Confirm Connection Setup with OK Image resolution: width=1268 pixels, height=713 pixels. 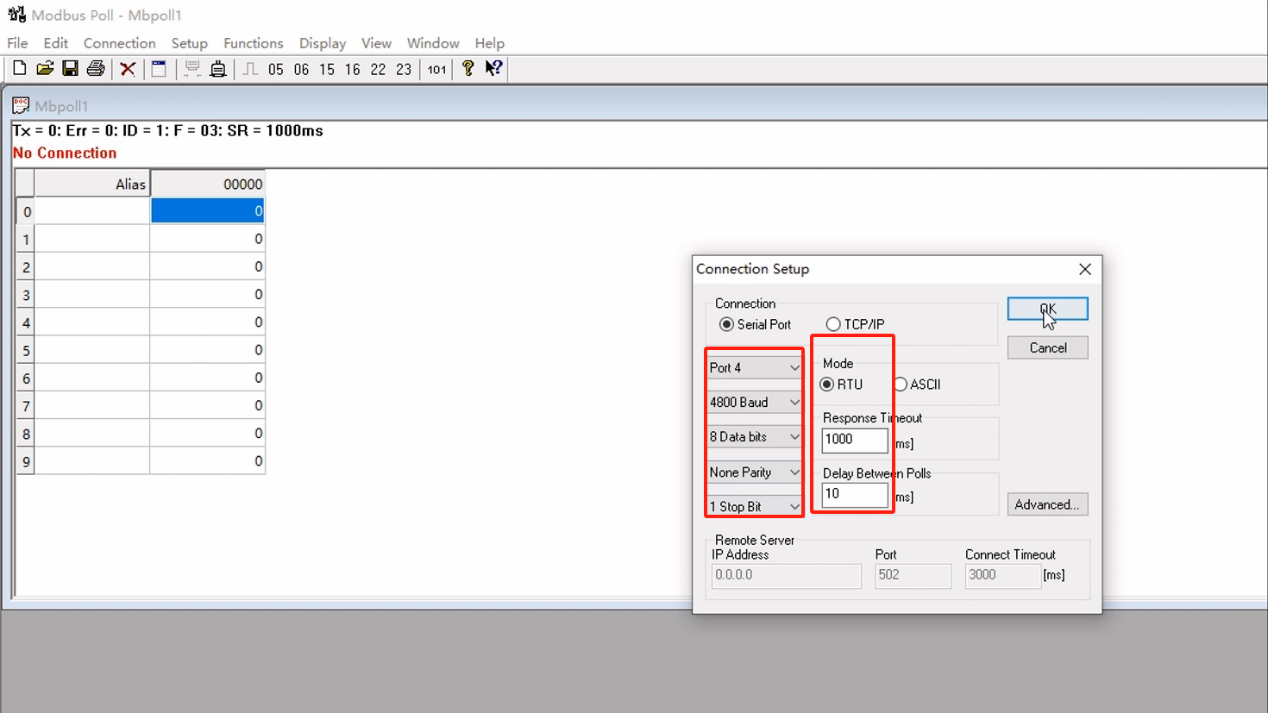pyautogui.click(x=1047, y=308)
